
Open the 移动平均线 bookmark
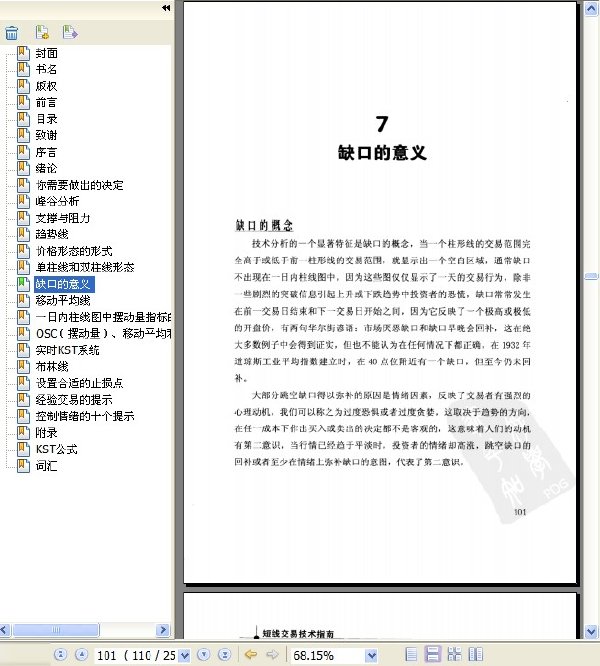[63, 300]
